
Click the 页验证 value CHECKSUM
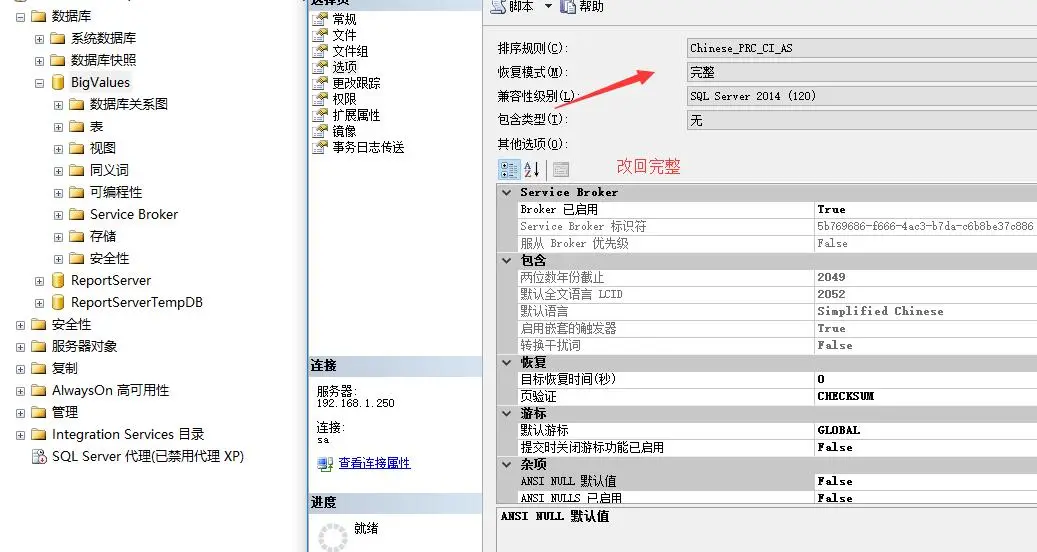click(846, 396)
